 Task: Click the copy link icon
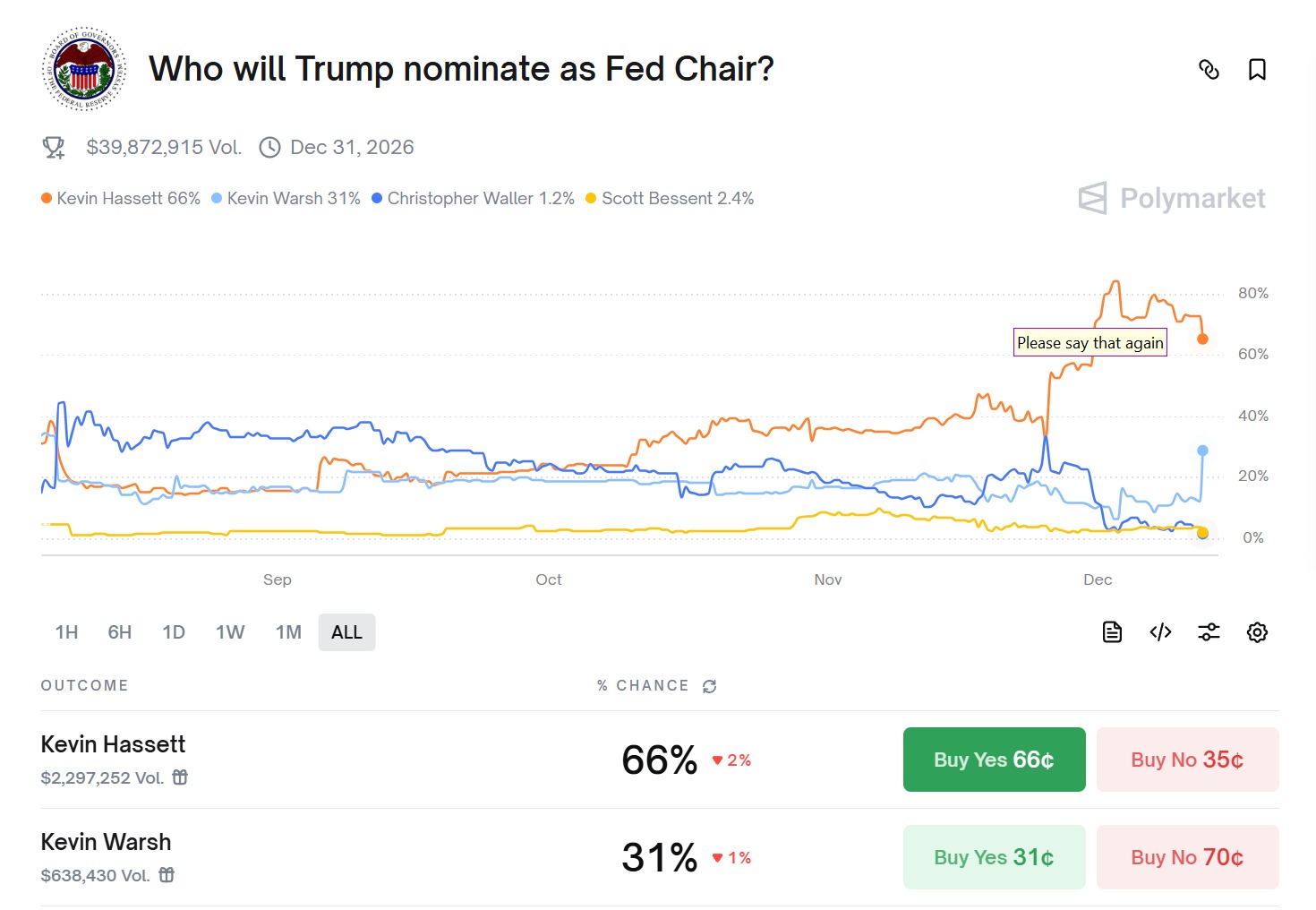1209,70
